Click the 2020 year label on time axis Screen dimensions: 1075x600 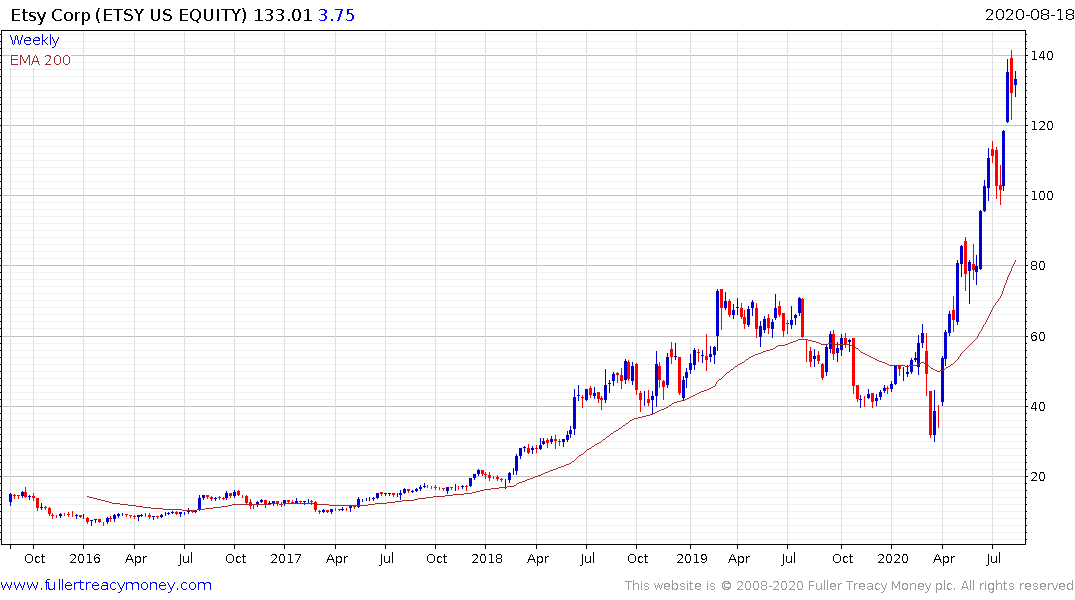tap(893, 558)
